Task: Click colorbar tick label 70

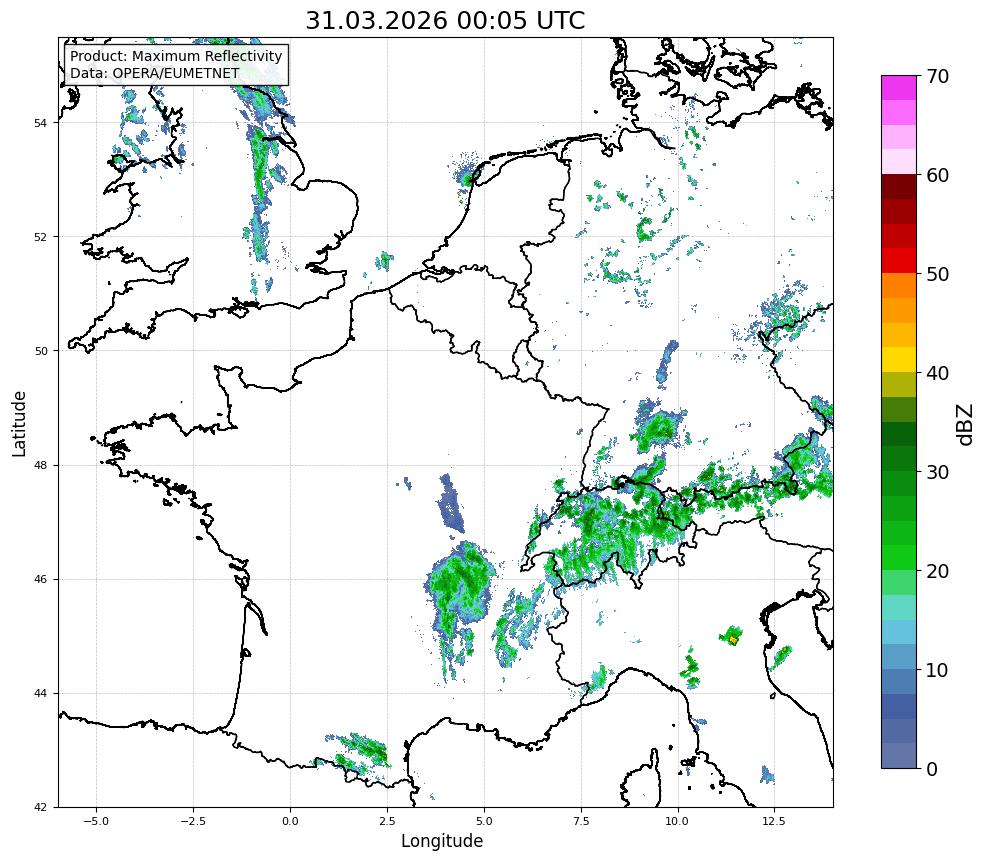Action: pyautogui.click(x=937, y=77)
